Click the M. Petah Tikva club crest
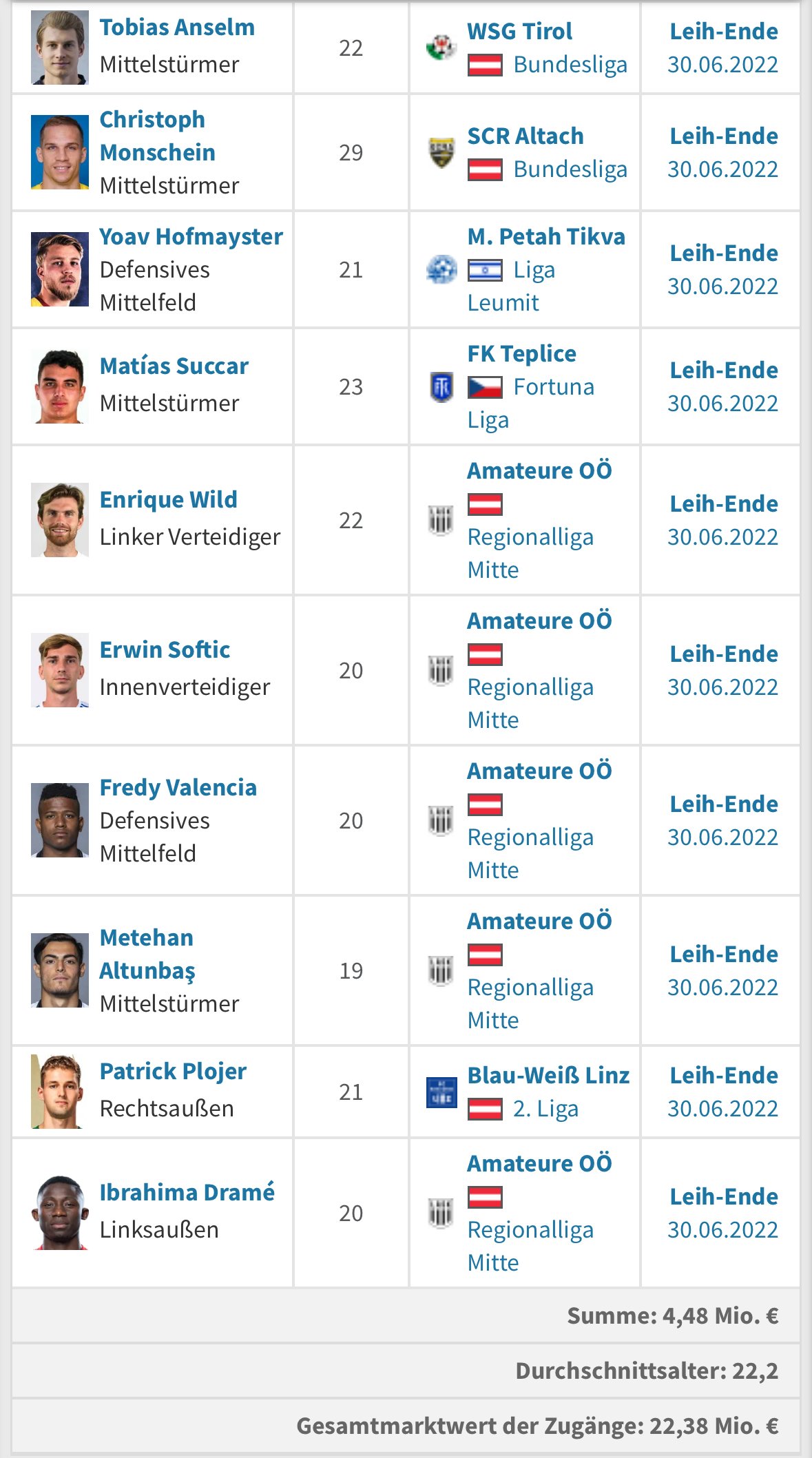The height and width of the screenshot is (1458, 812). tap(441, 269)
